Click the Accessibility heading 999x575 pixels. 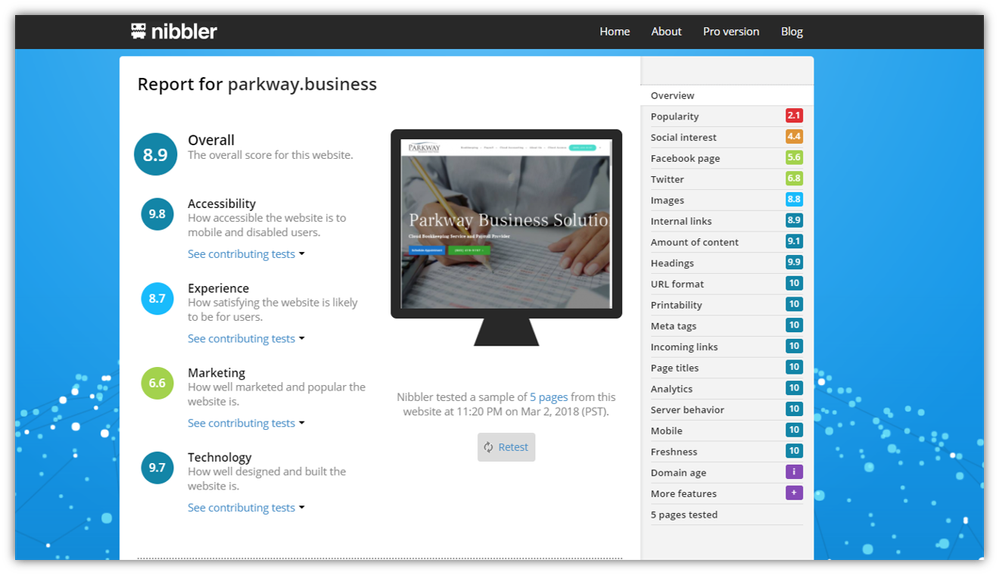pyautogui.click(x=222, y=204)
